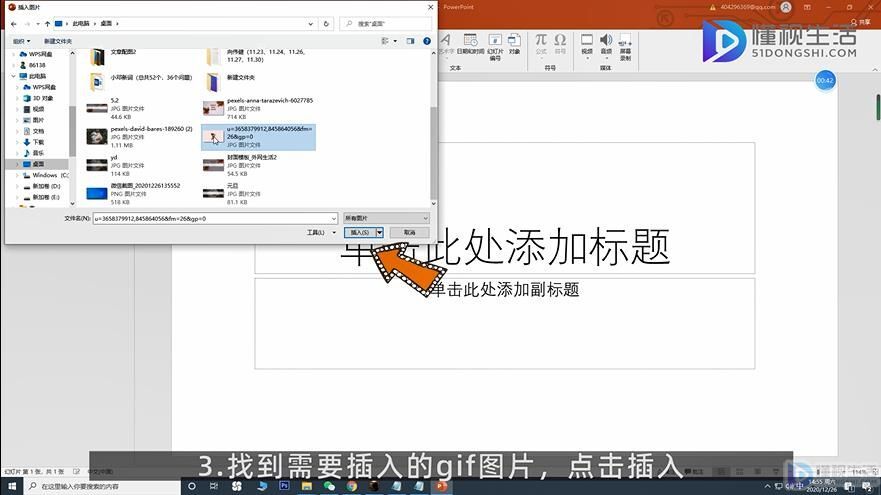Open the 所有图片 file type dropdown
Screen dimensions: 881x495
[386, 218]
